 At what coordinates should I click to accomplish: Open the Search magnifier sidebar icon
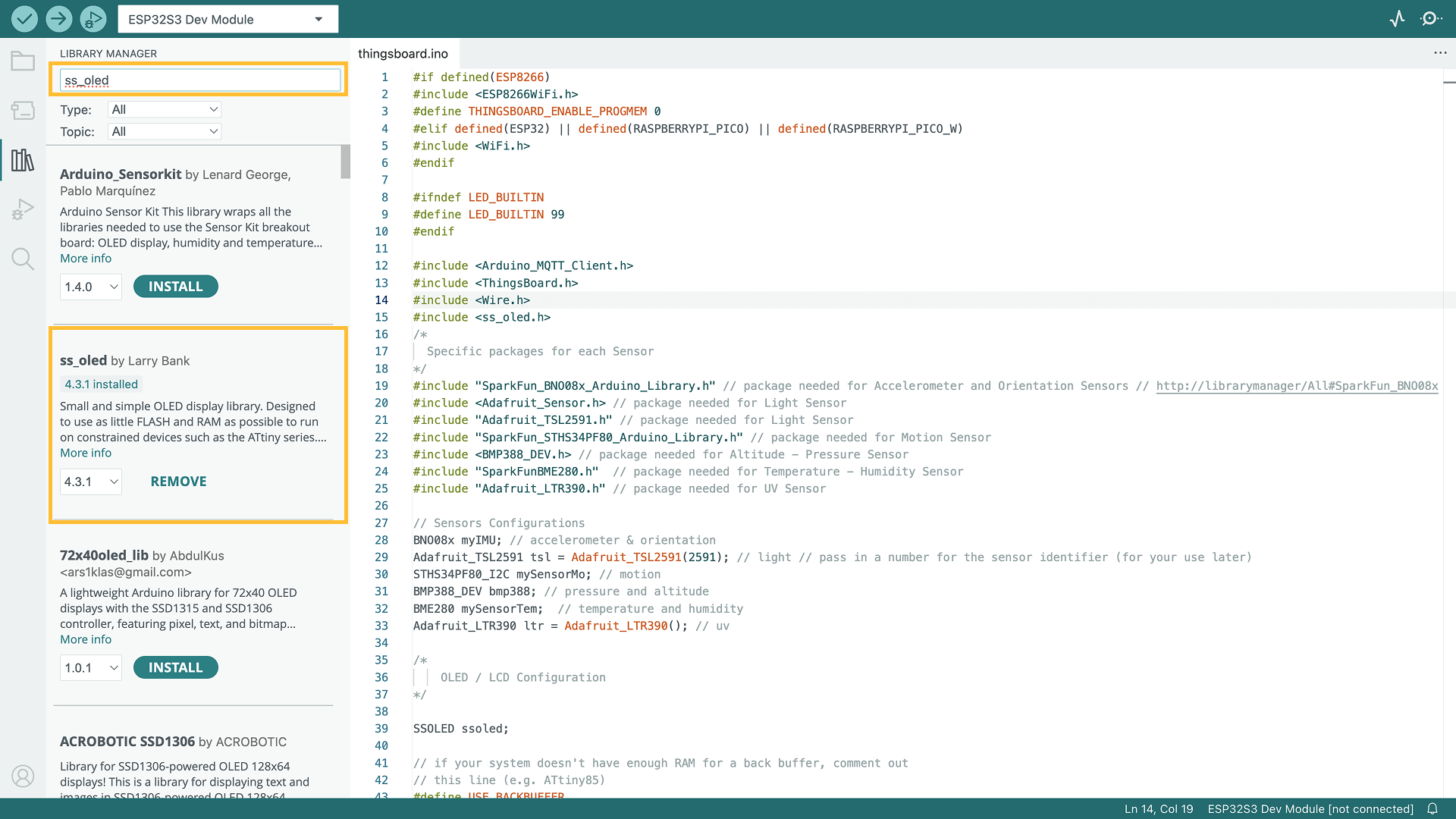coord(23,259)
